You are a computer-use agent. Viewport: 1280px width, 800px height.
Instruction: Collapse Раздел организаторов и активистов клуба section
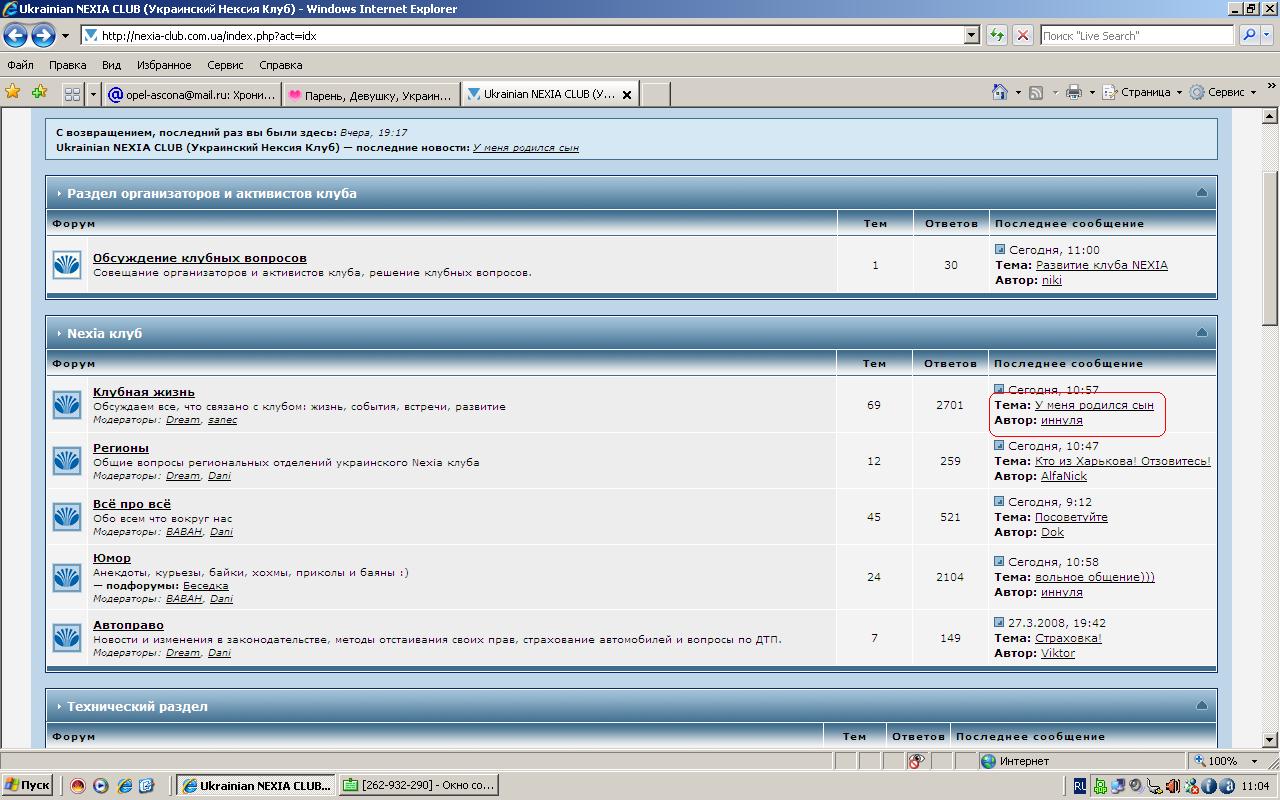click(1201, 193)
